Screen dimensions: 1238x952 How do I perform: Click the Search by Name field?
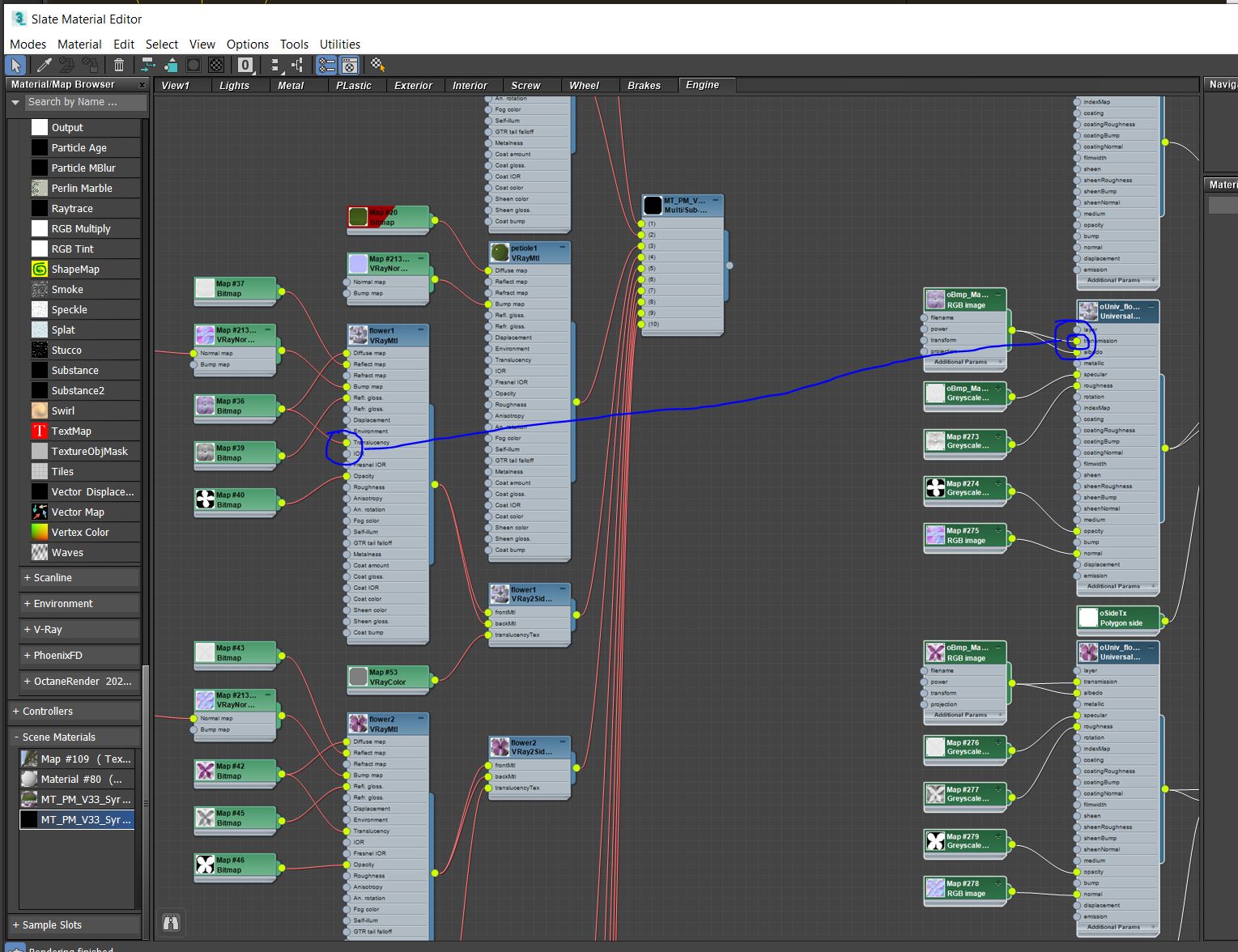tap(85, 102)
